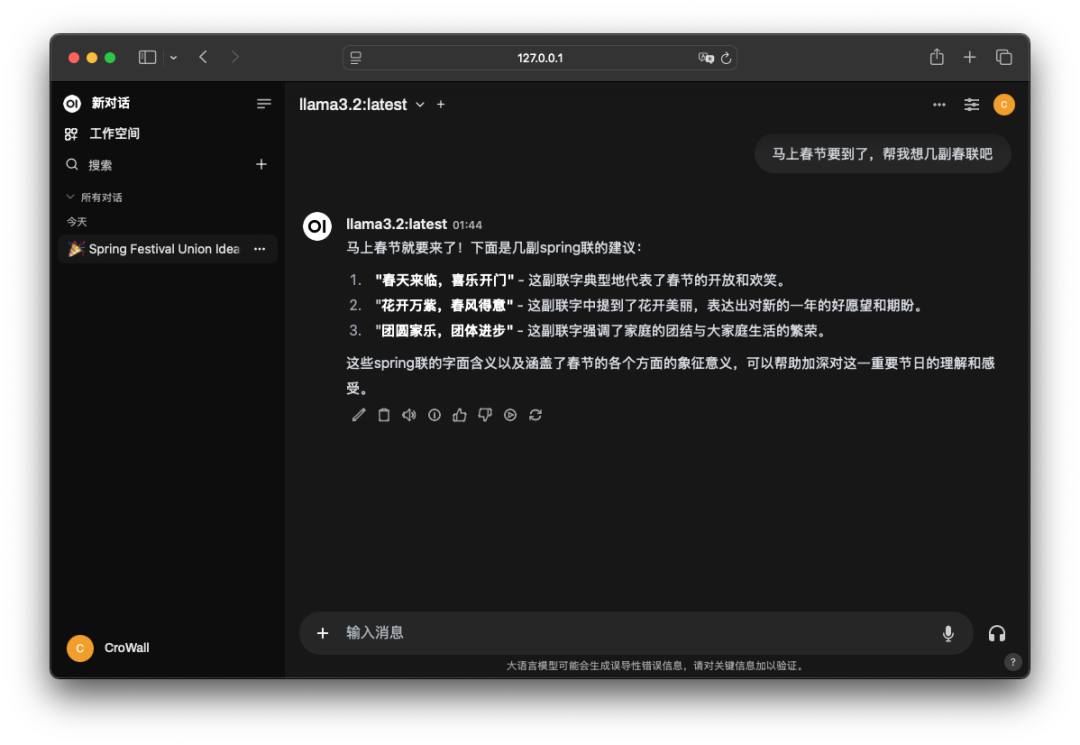Click the couplet text "团圆家乐，团体进步"
This screenshot has width=1080, height=745.
tap(444, 331)
